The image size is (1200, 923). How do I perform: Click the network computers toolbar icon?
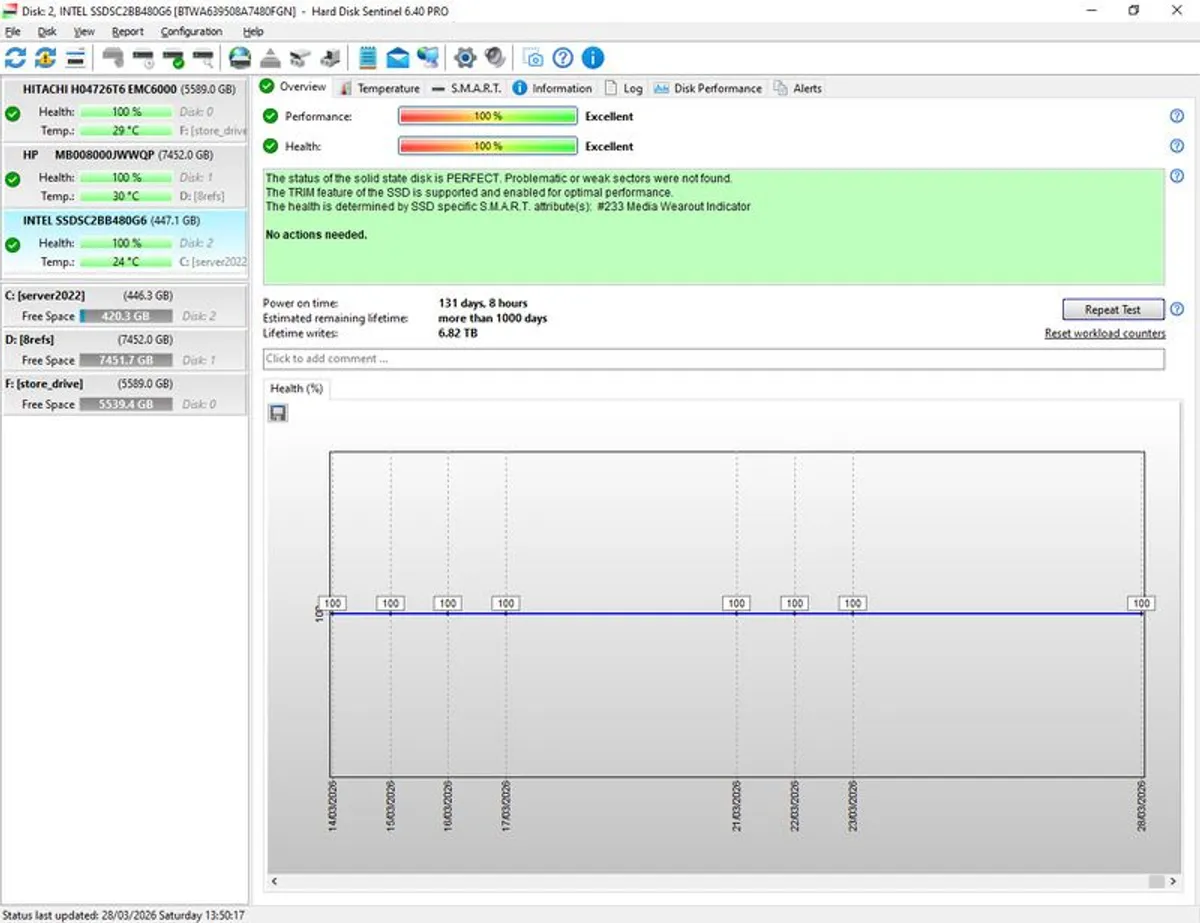click(x=428, y=57)
